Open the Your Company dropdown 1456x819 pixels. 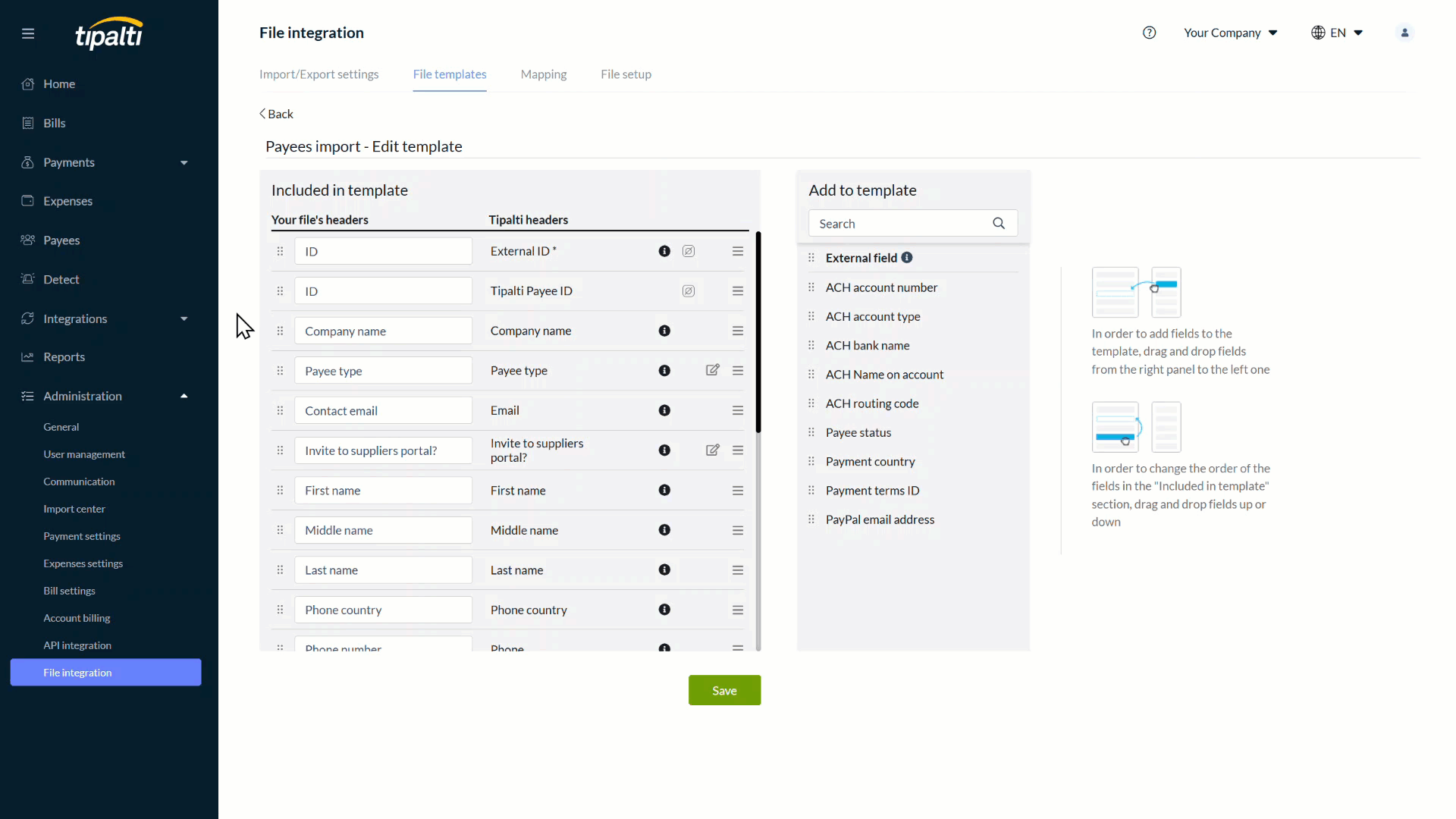[x=1231, y=33]
